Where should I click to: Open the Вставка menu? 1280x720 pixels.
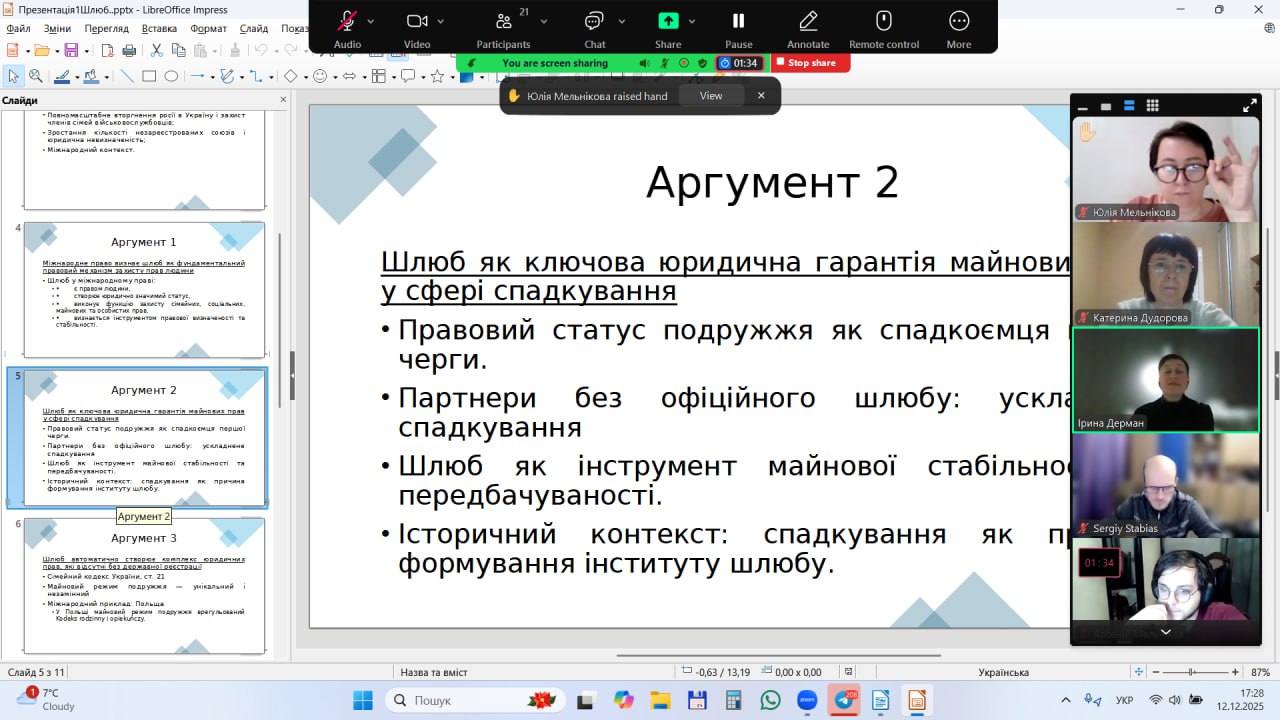click(x=159, y=29)
